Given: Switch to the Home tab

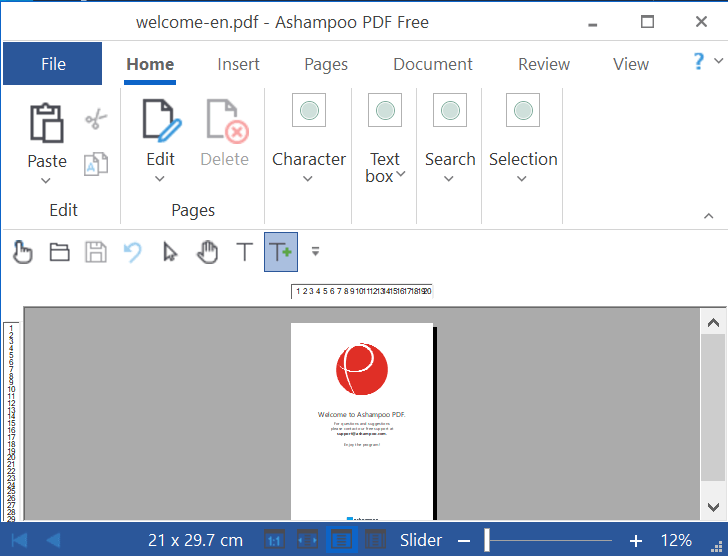Looking at the screenshot, I should pos(150,64).
